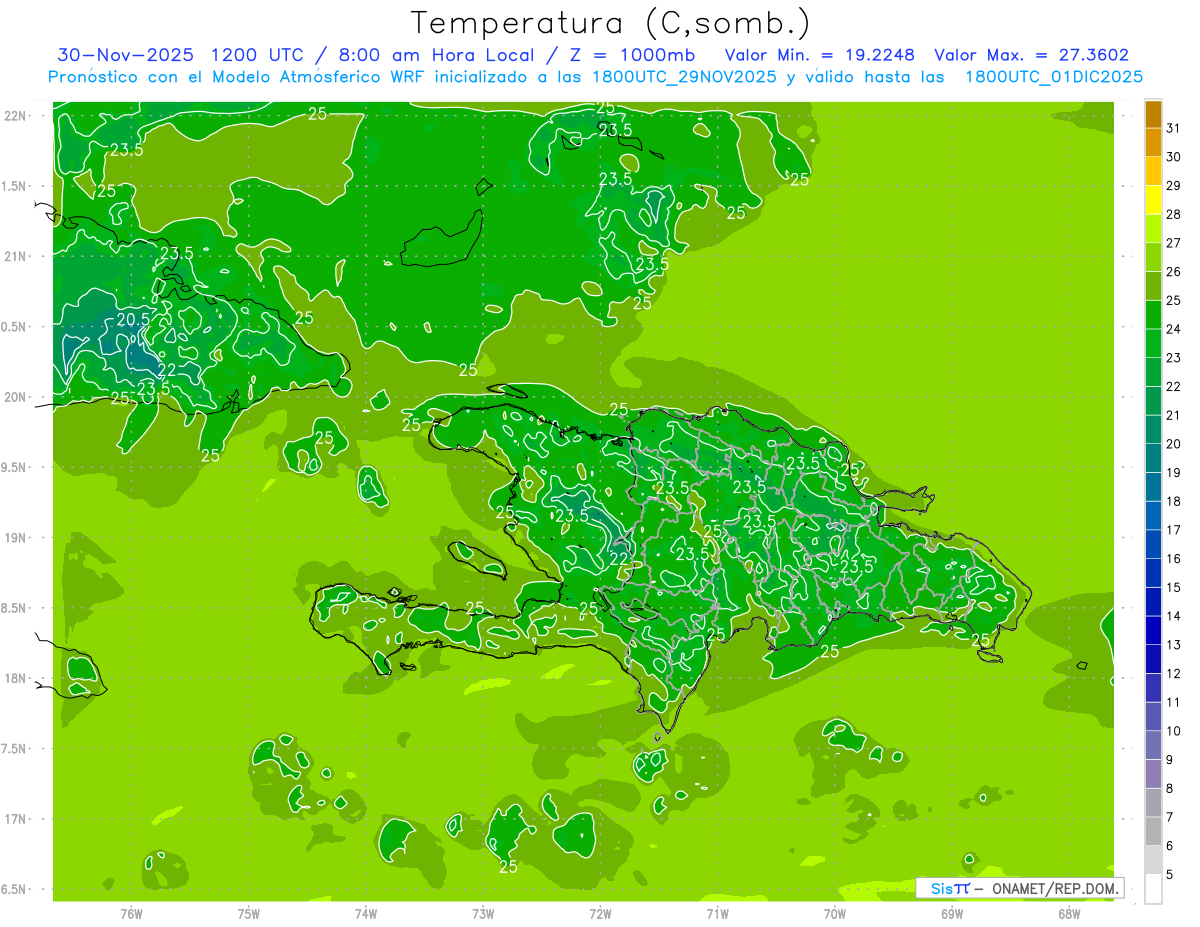The image size is (1200, 927).
Task: Click the '22N' latitude axis label
Action: pyautogui.click(x=14, y=116)
